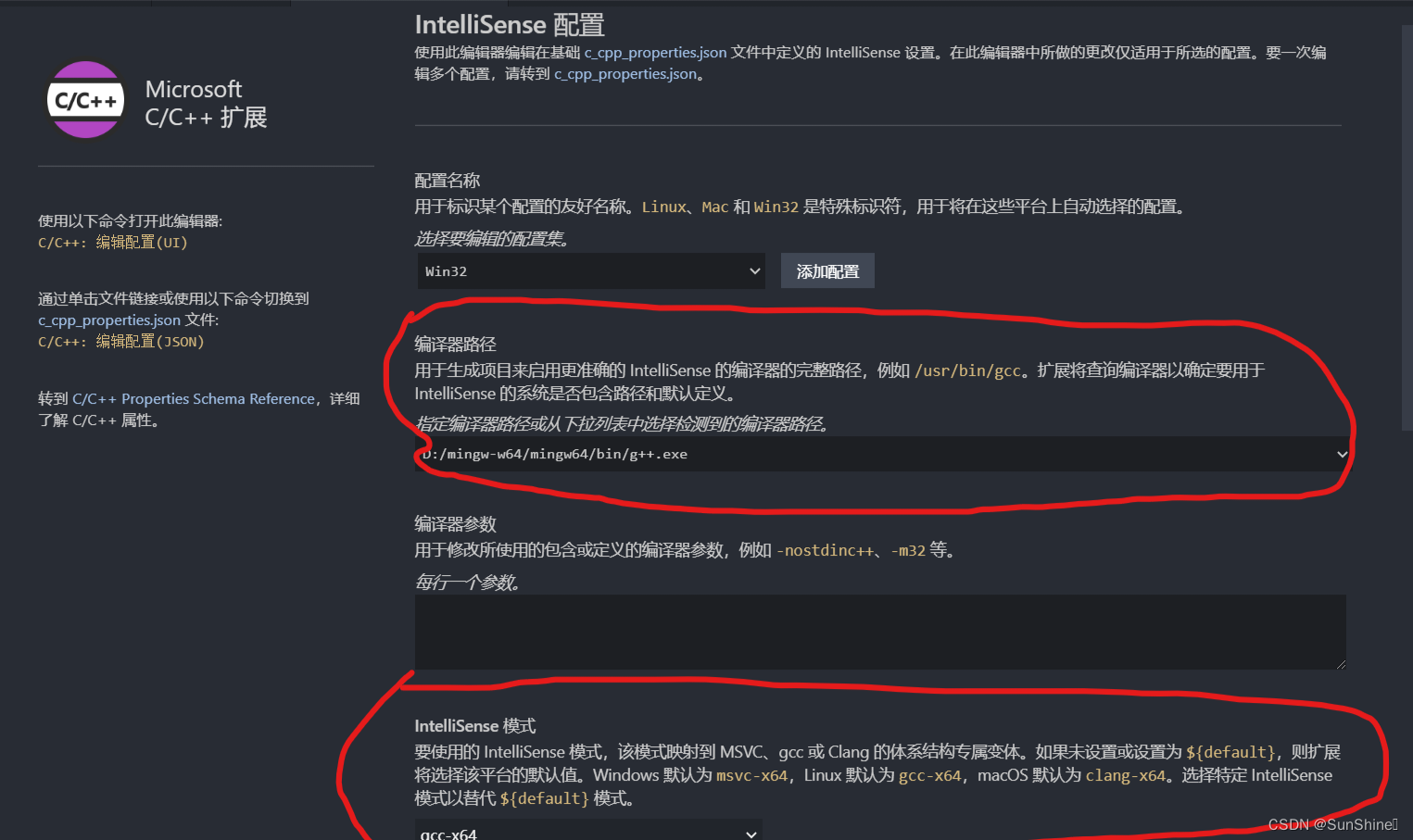Click the 'C/C++: 编辑配置(UI)' command text
The width and height of the screenshot is (1413, 840).
[113, 243]
